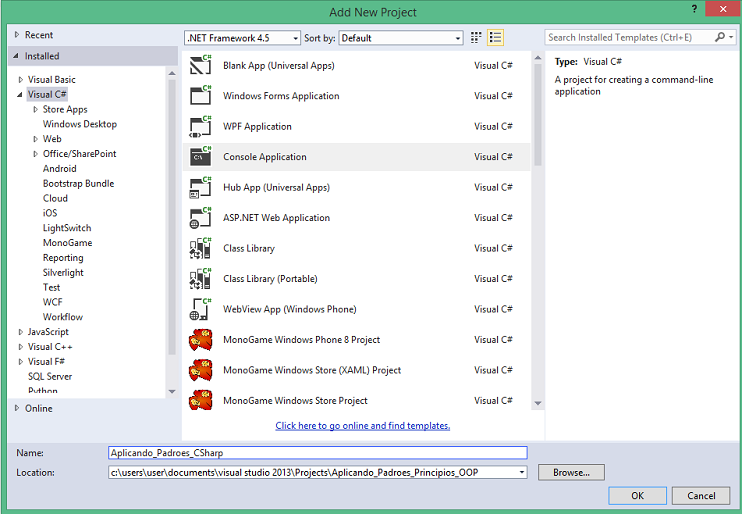Open the .NET Framework 4.5 version dropdown
Viewport: 742px width, 514px height.
(x=242, y=38)
